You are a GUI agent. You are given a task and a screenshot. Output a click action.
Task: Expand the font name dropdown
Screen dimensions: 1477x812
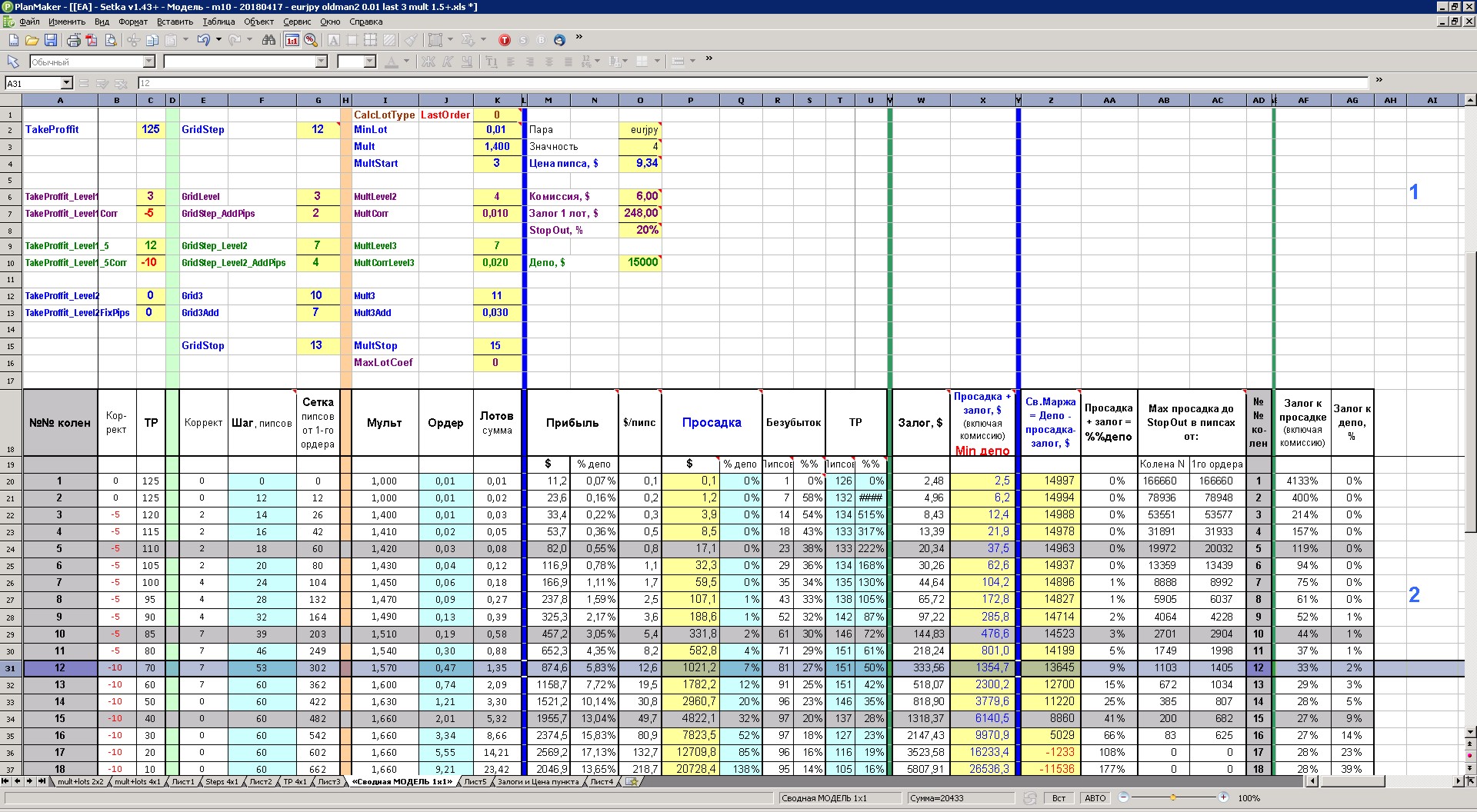tap(322, 62)
